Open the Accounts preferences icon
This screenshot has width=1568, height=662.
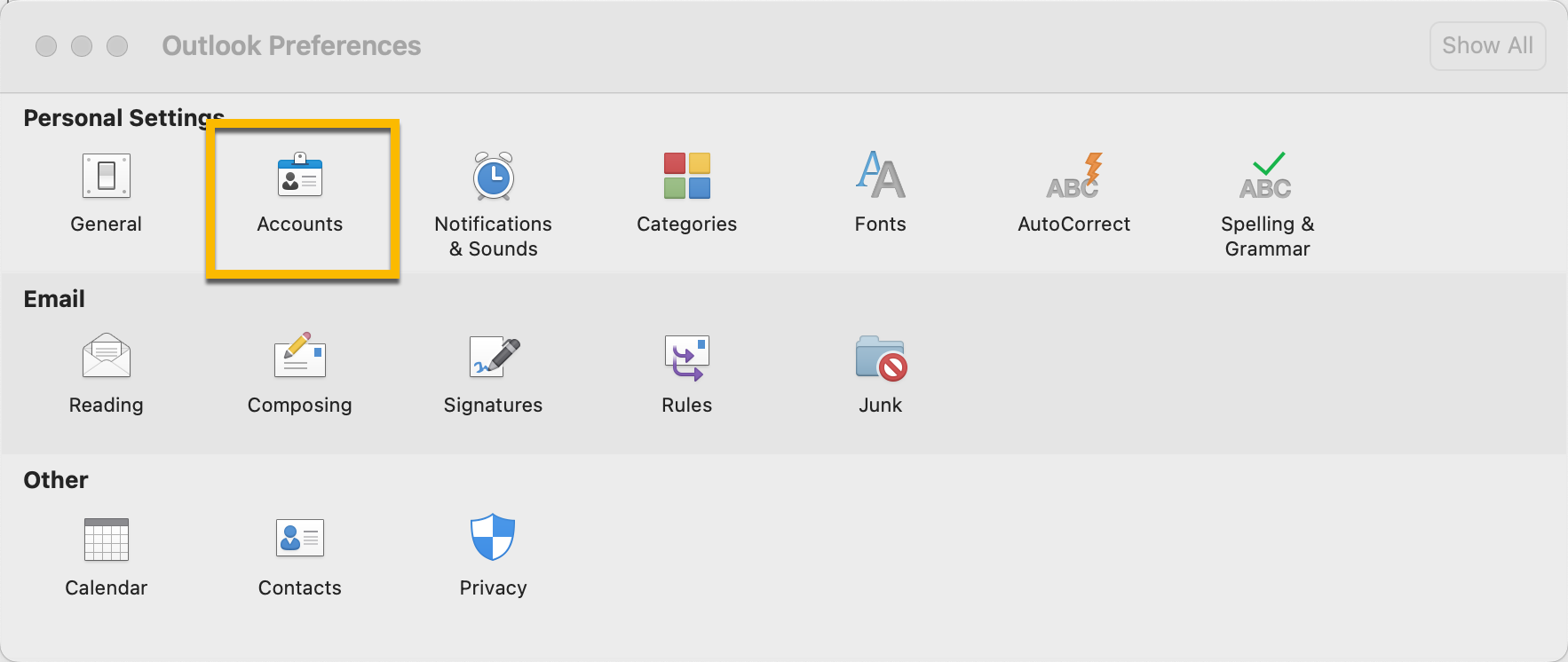(300, 175)
